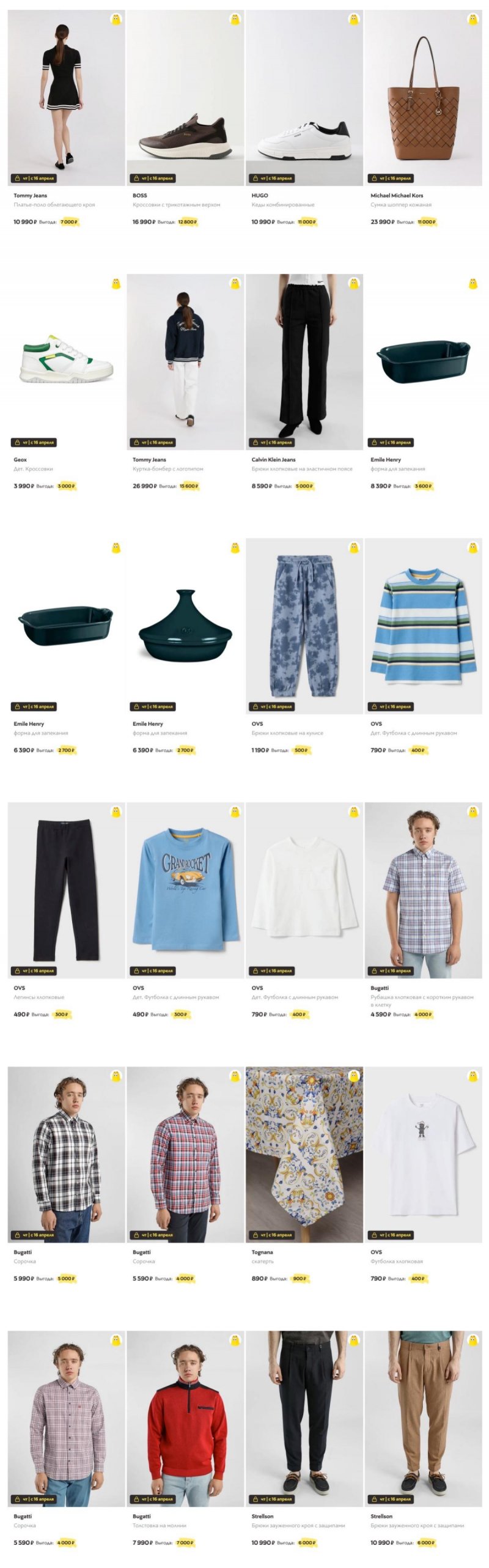Click lock availability badge on Calvin Klein trousers
Screen dimensions: 489x1568
[x=271, y=442]
